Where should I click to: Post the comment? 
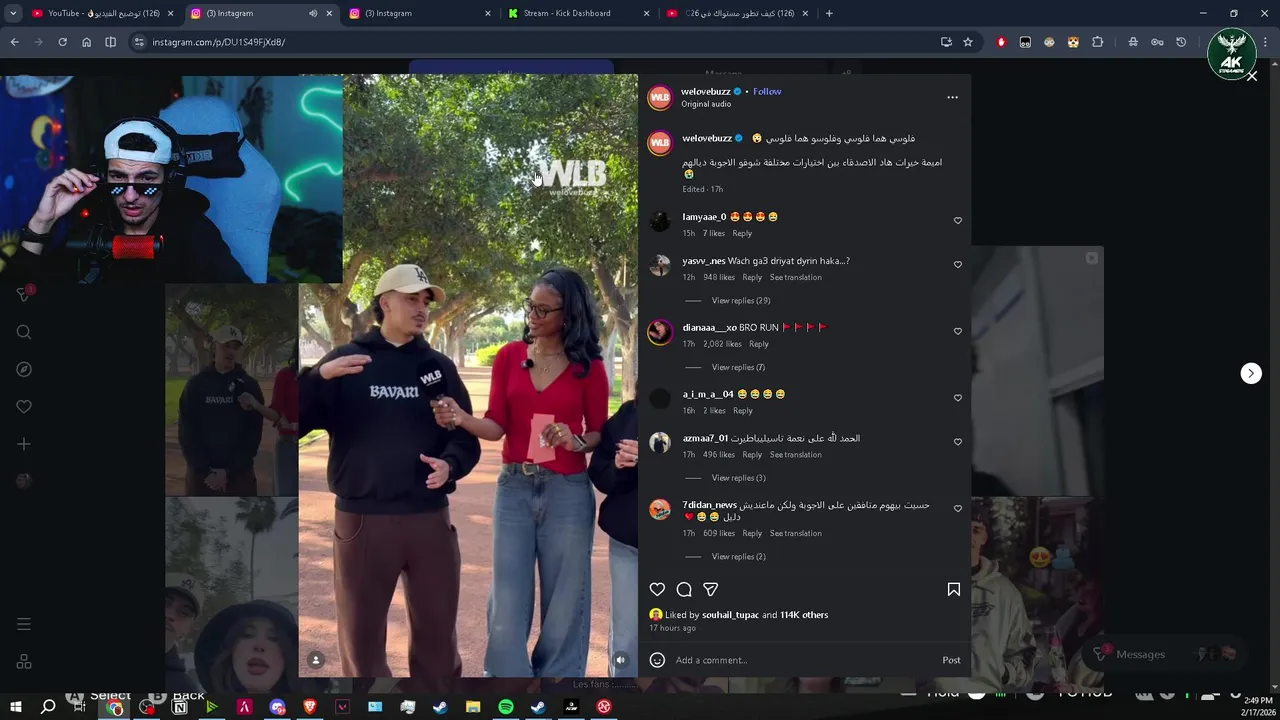click(951, 660)
